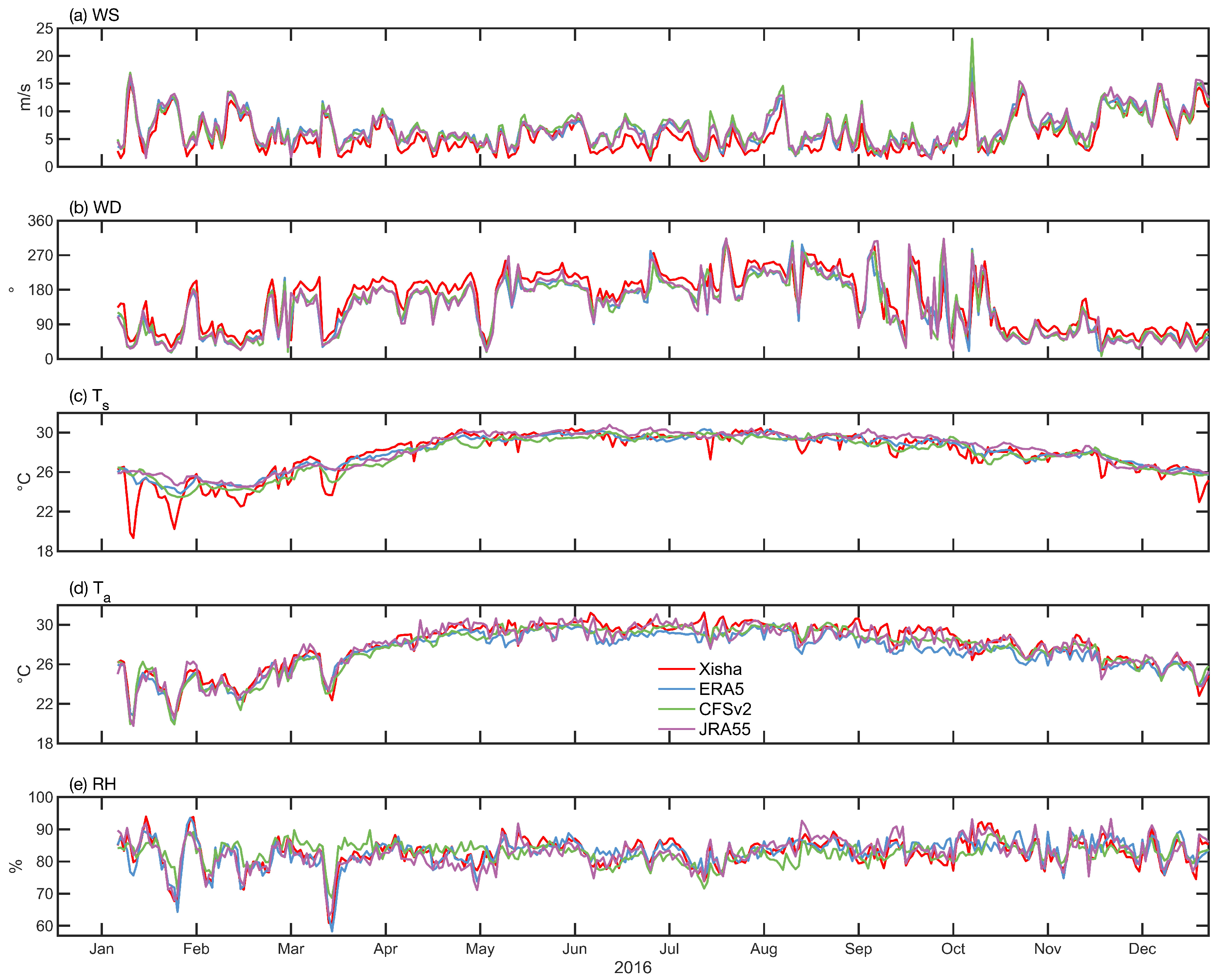
Task: Click the (e) RH panel title
Action: pos(92,784)
